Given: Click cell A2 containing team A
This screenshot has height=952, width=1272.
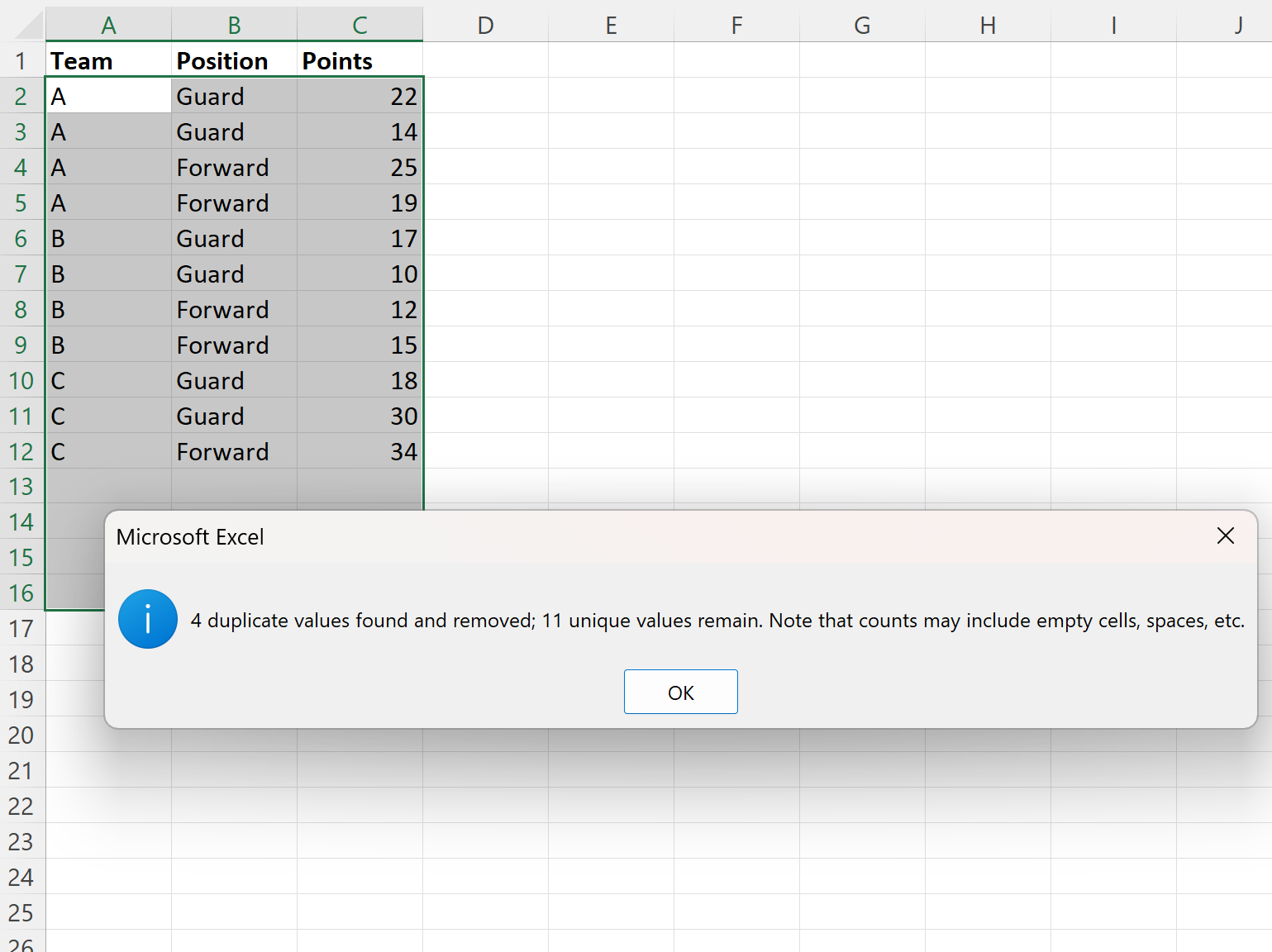Looking at the screenshot, I should [x=108, y=97].
